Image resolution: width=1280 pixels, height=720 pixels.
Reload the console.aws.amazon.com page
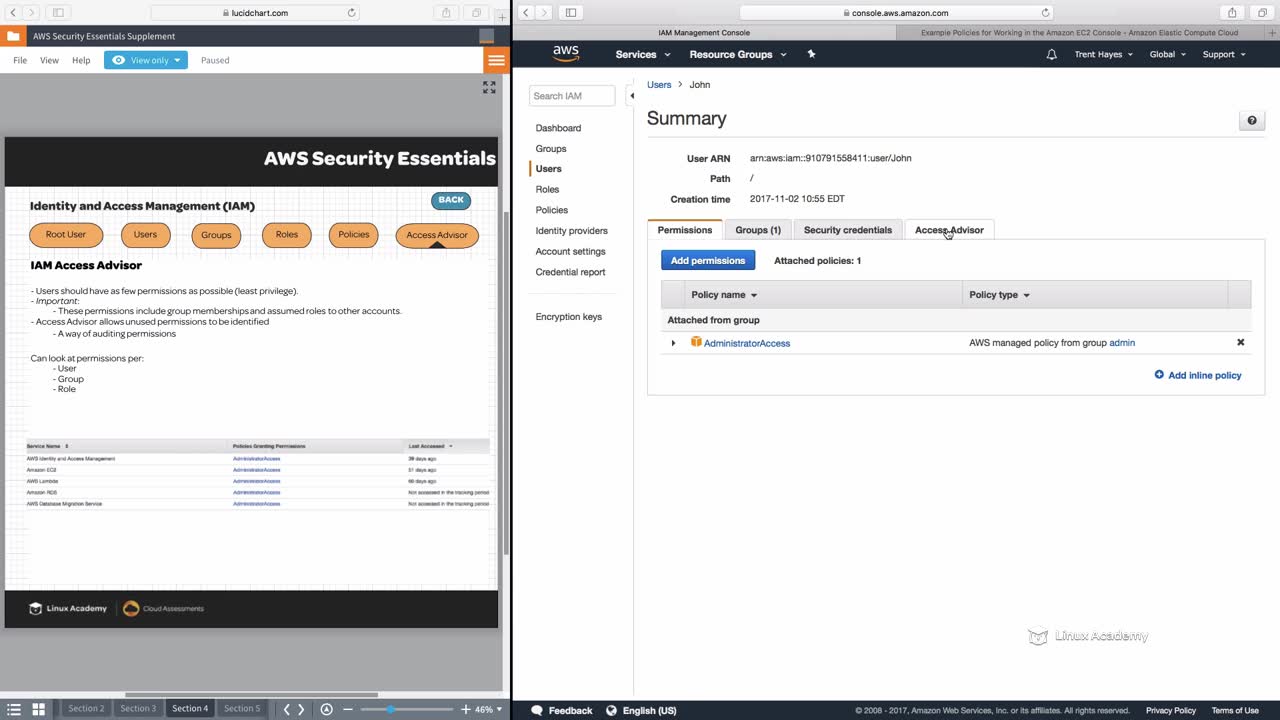coord(1046,13)
